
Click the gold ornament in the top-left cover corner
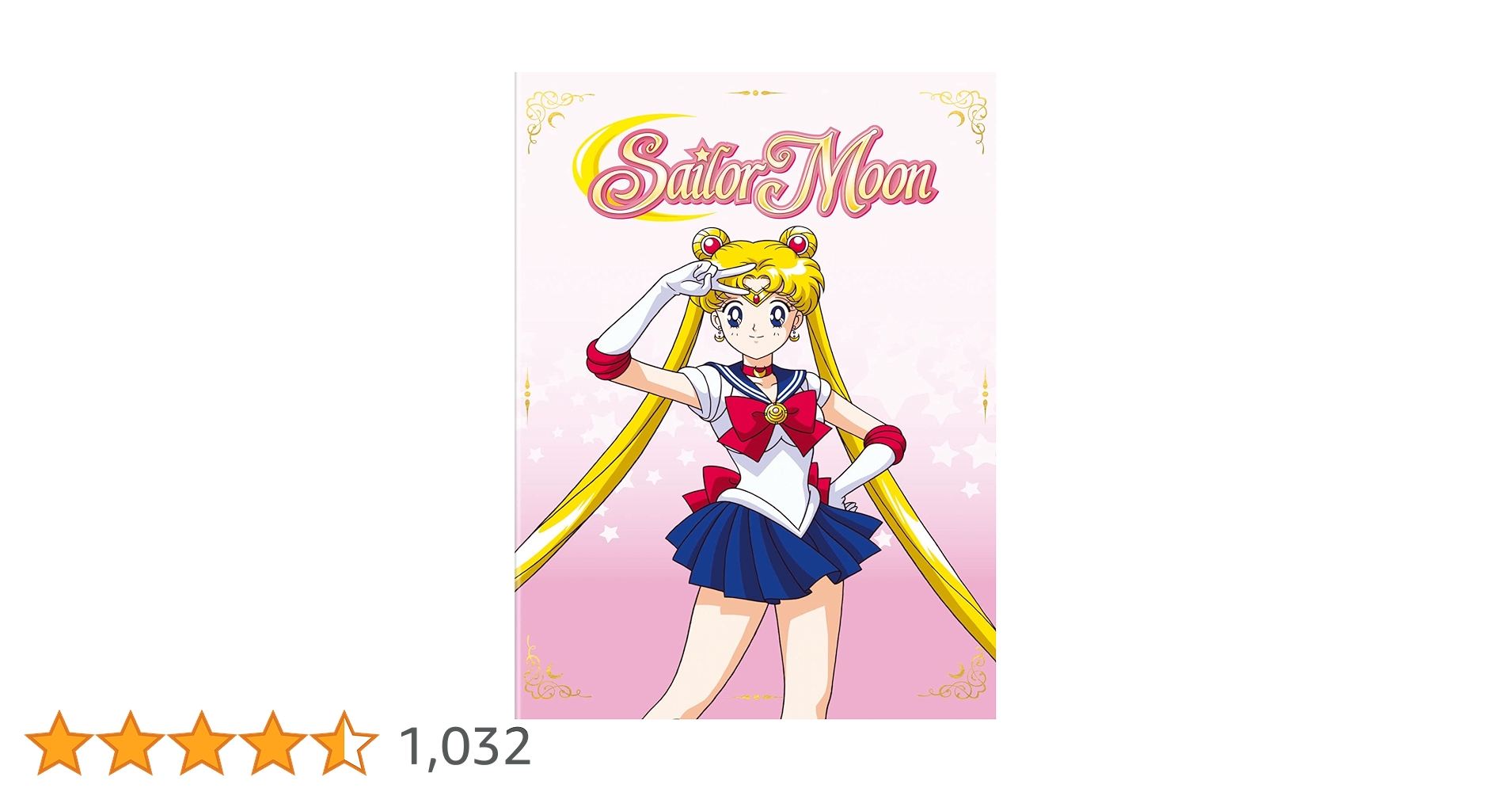point(554,119)
